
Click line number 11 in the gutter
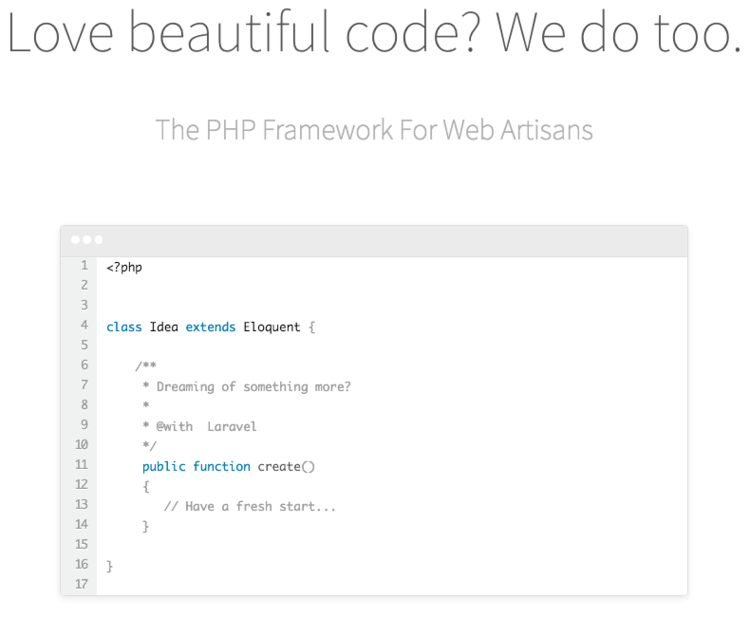coord(82,464)
